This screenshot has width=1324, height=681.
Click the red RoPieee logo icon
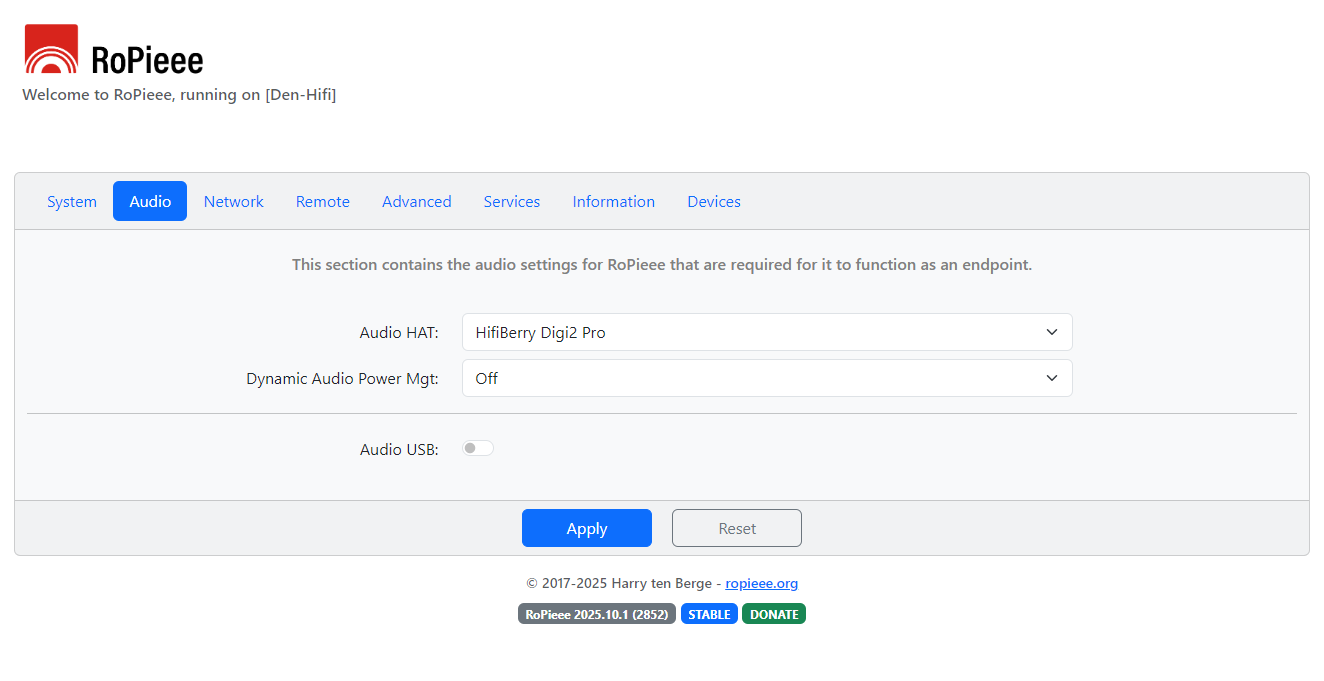51,49
